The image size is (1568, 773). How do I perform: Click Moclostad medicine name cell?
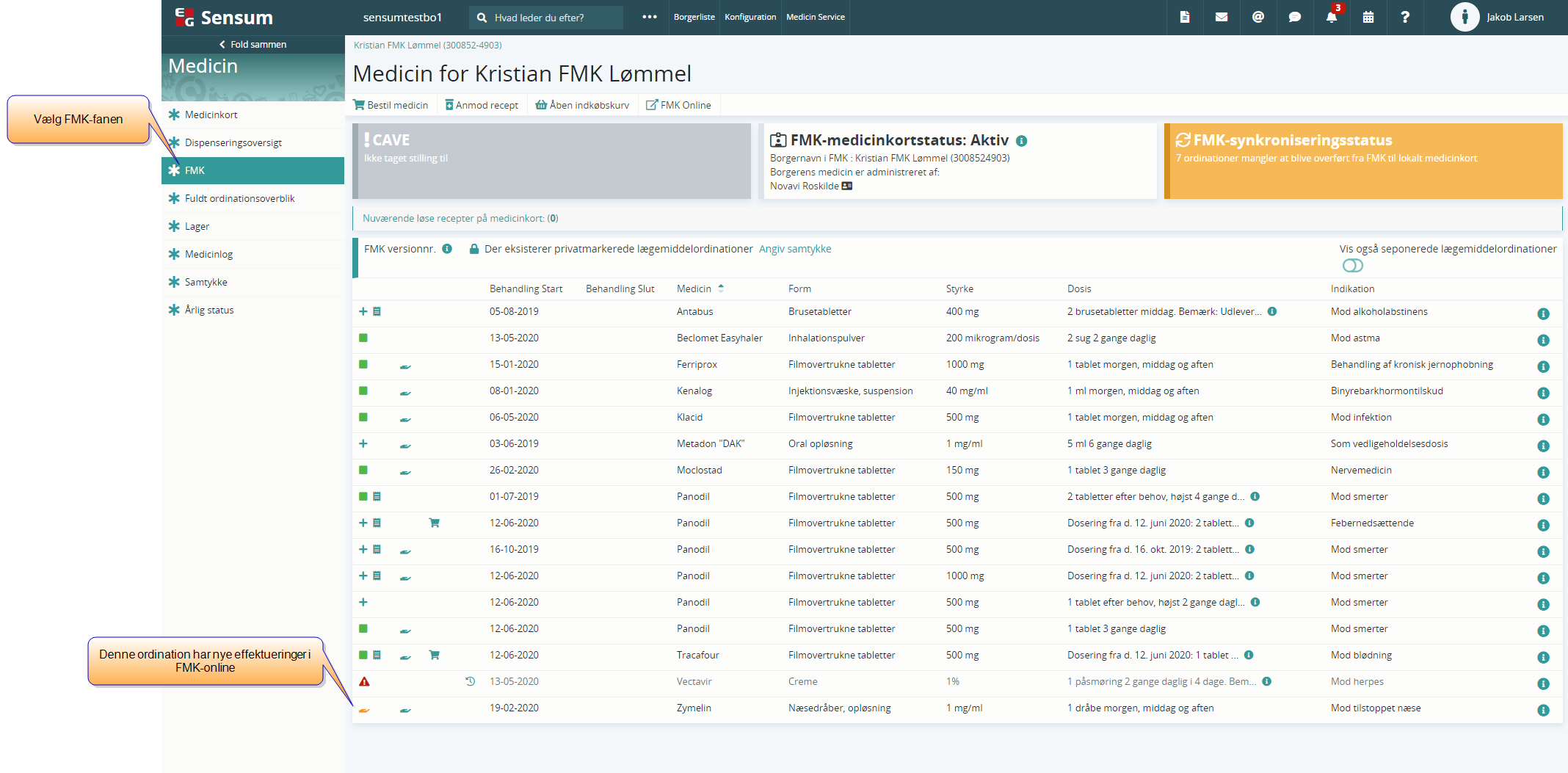[x=699, y=470]
